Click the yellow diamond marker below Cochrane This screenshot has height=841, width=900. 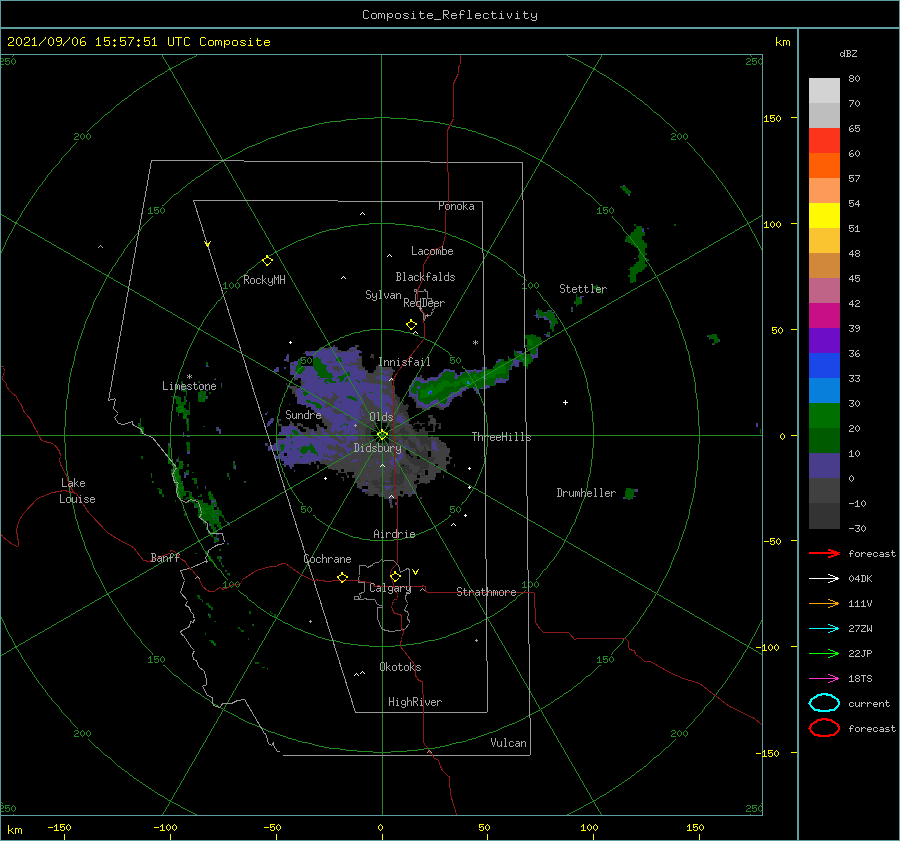tap(343, 577)
